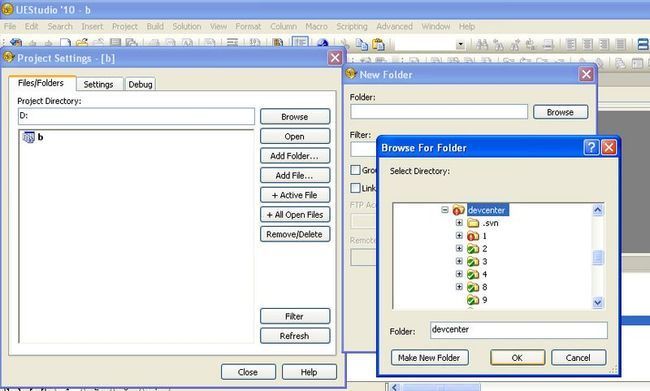Viewport: 650px width, 391px height.
Task: Click the Remove/Delete button
Action: pos(295,234)
